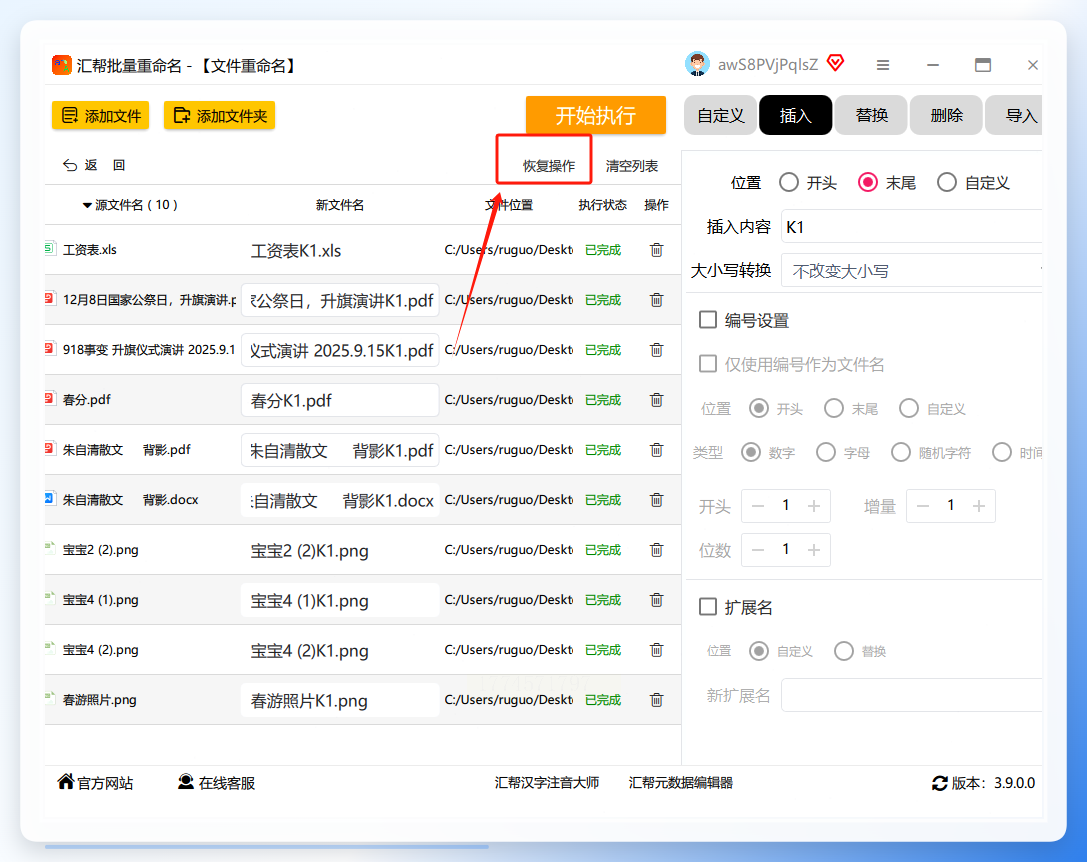1087x862 pixels.
Task: Increase the 增量 increment value
Action: coord(979,506)
